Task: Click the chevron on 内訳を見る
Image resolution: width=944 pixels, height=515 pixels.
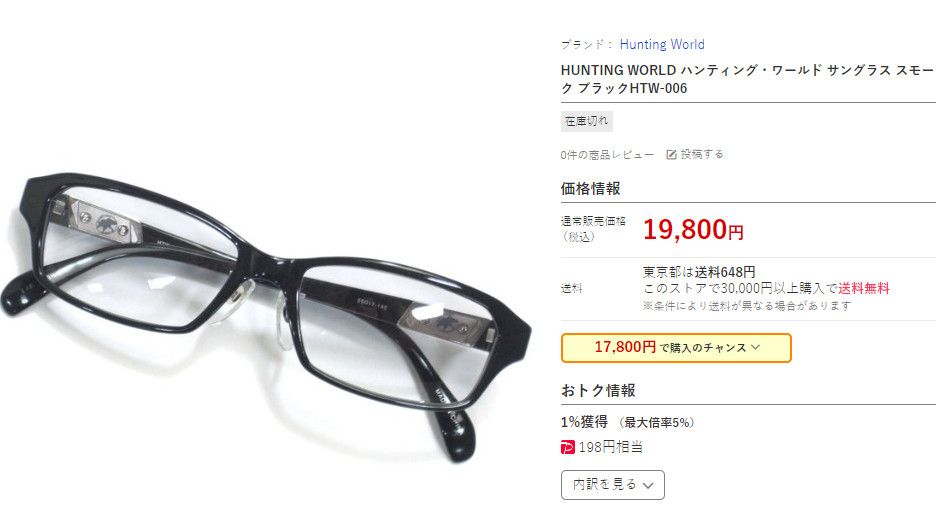Action: click(x=648, y=485)
